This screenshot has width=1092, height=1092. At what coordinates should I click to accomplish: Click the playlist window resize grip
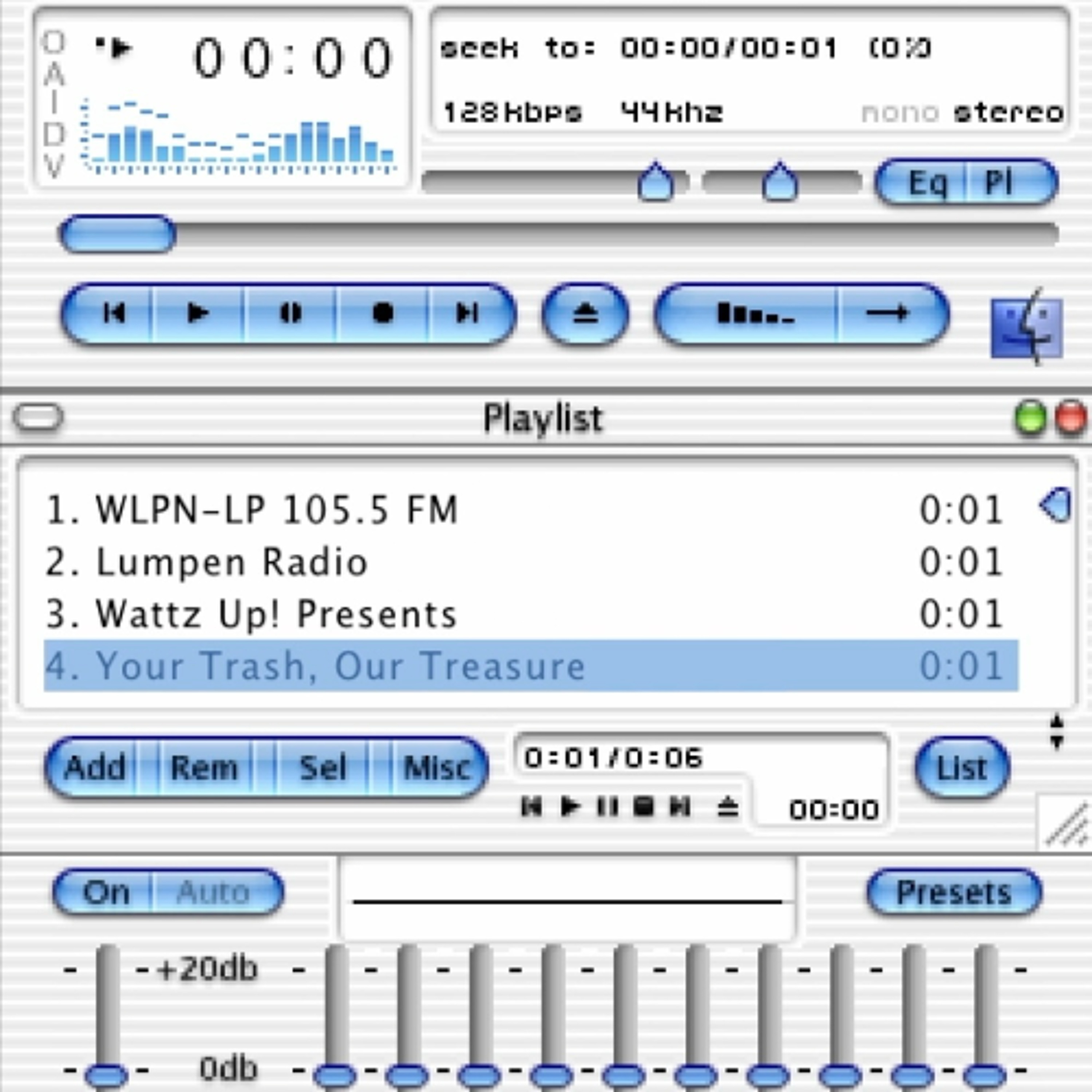click(x=1065, y=823)
